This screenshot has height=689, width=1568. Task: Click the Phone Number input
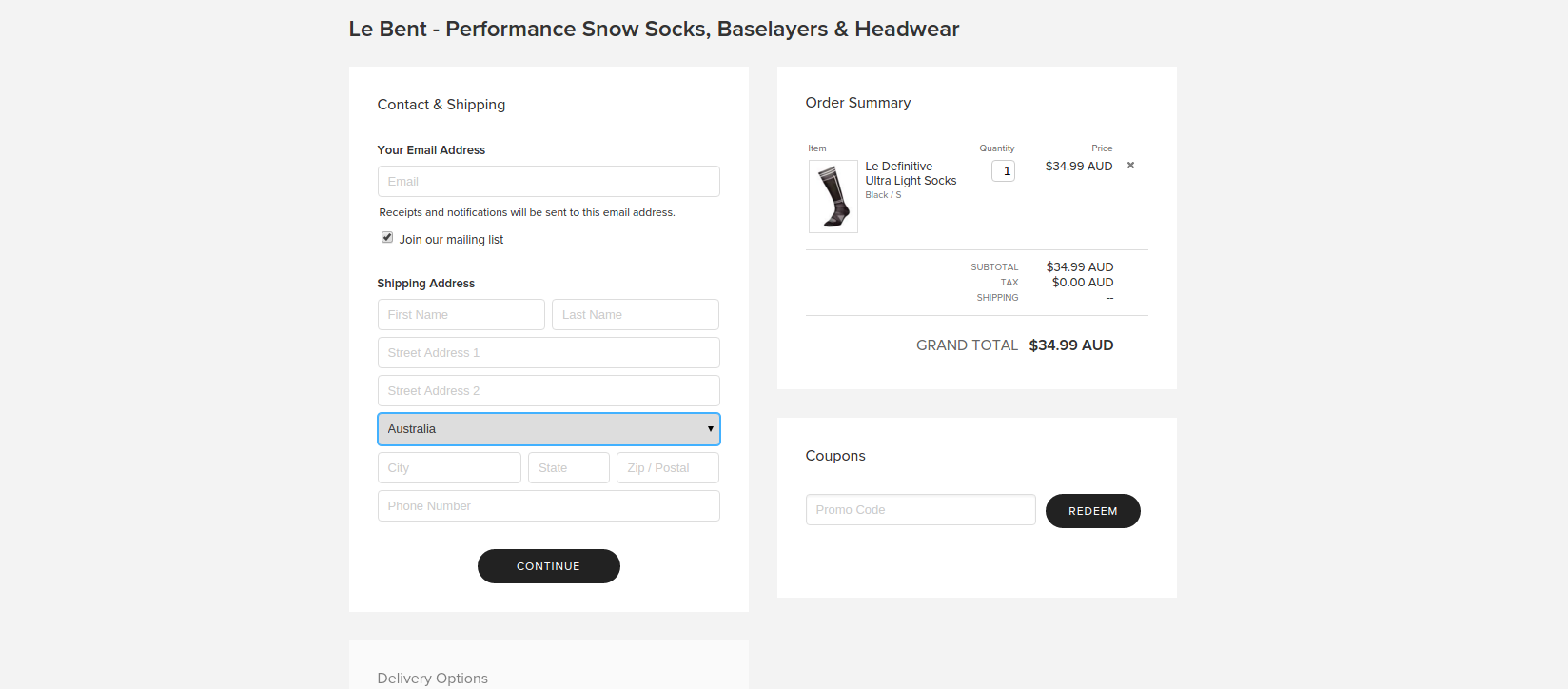pyautogui.click(x=548, y=505)
